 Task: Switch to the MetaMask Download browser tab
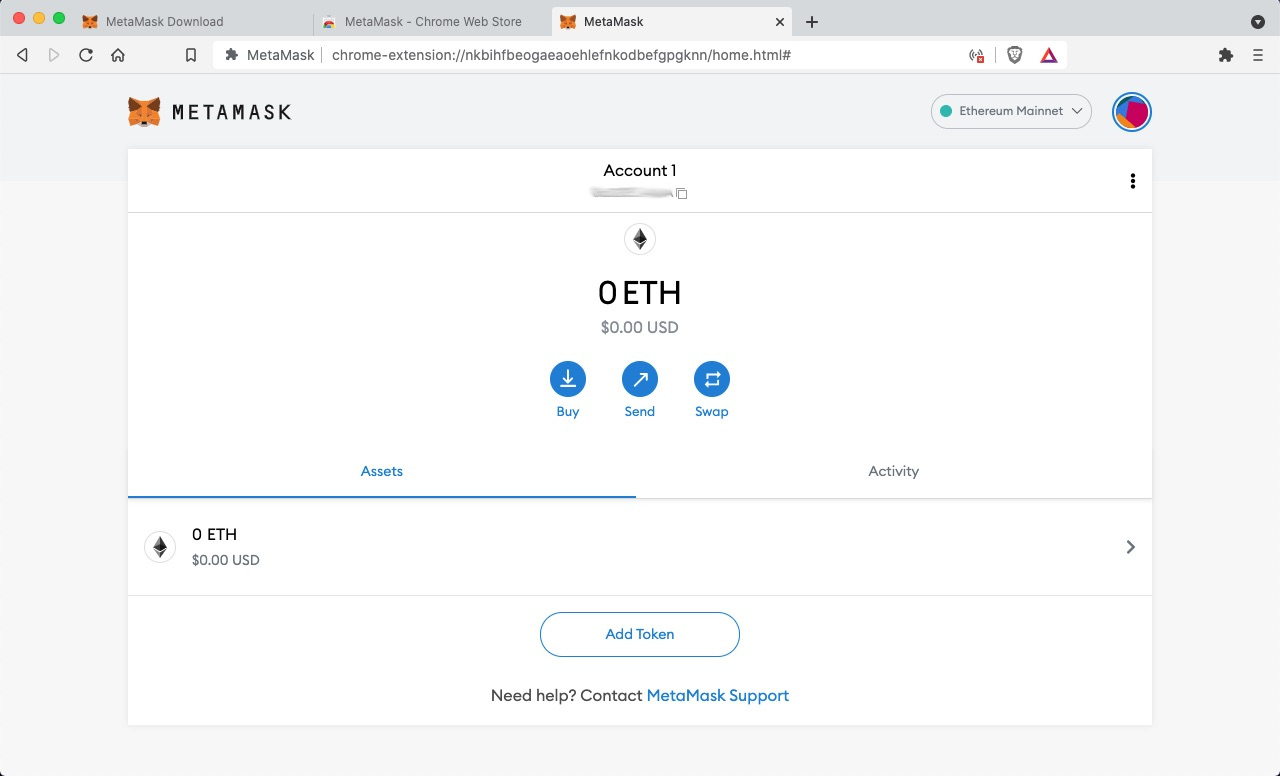pos(195,21)
